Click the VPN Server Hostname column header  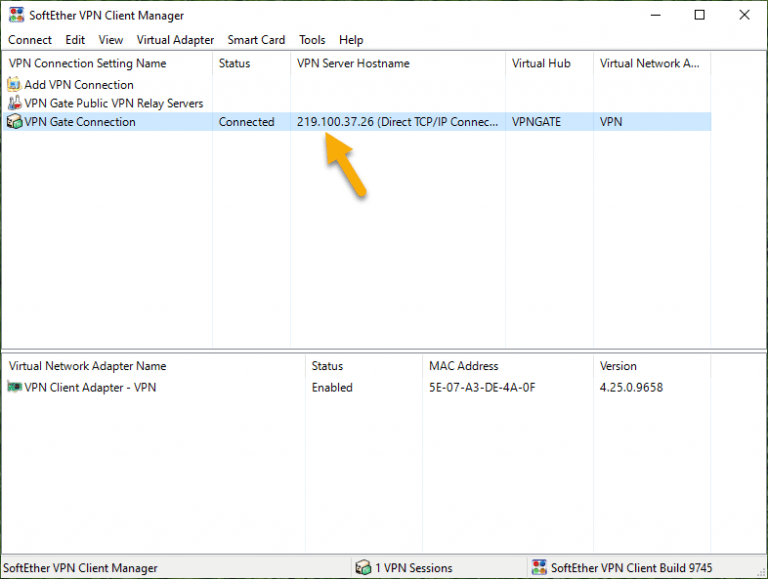point(353,63)
